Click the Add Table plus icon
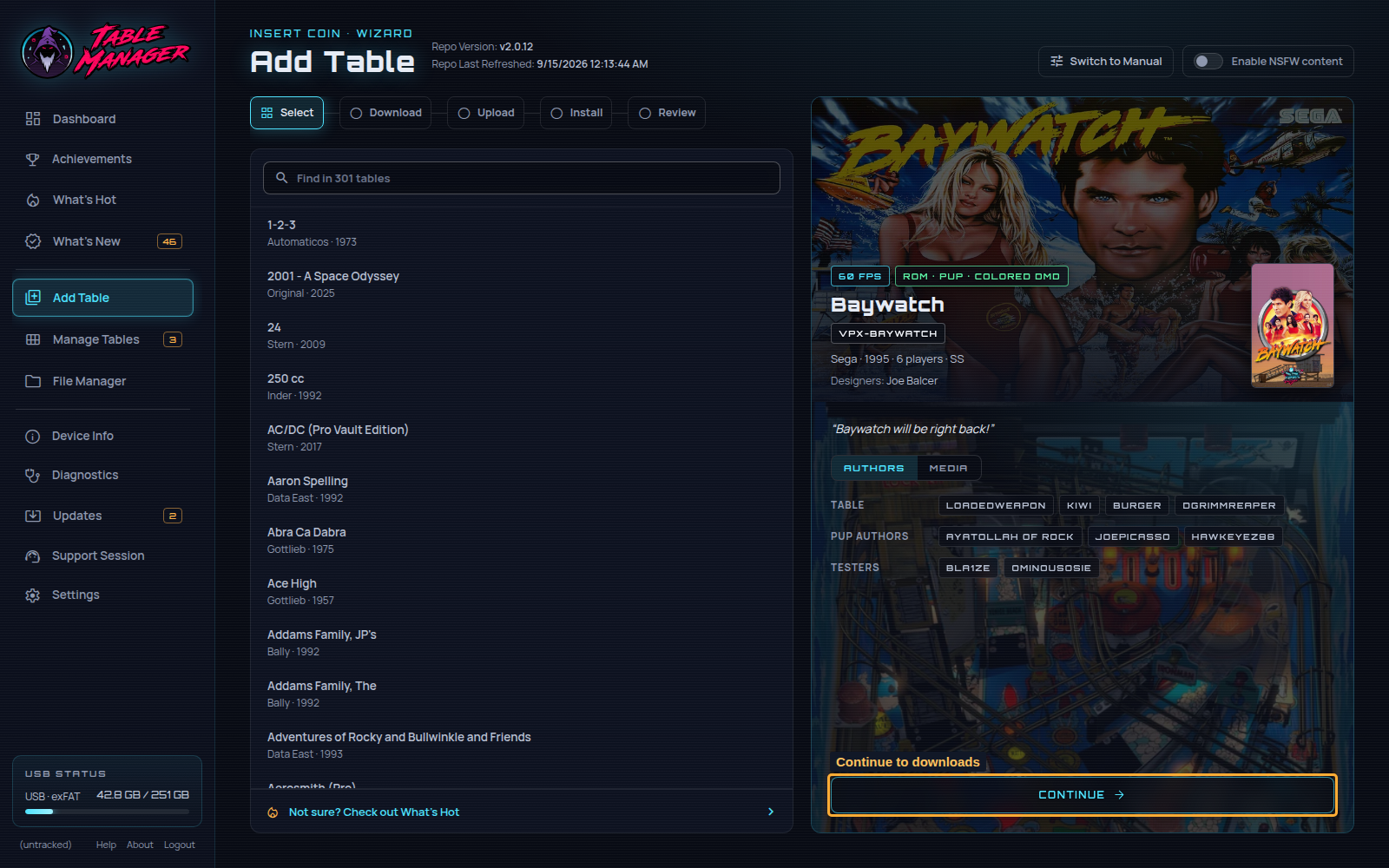This screenshot has width=1389, height=868. 33,298
